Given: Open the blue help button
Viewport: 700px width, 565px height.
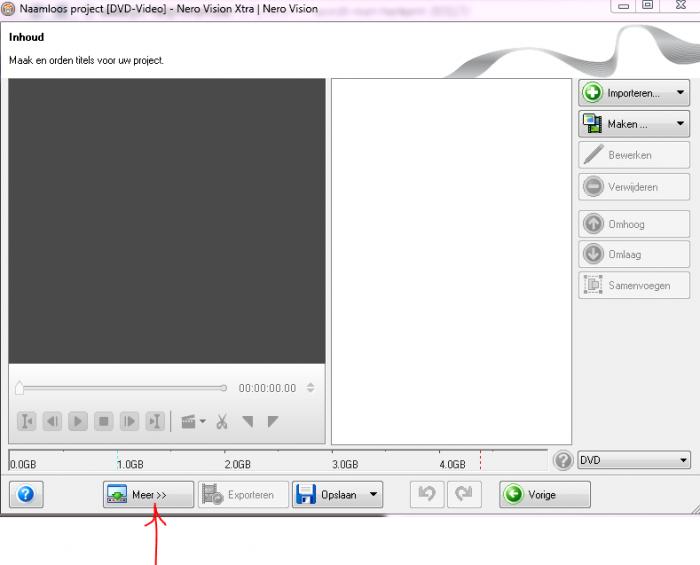Looking at the screenshot, I should 26,494.
